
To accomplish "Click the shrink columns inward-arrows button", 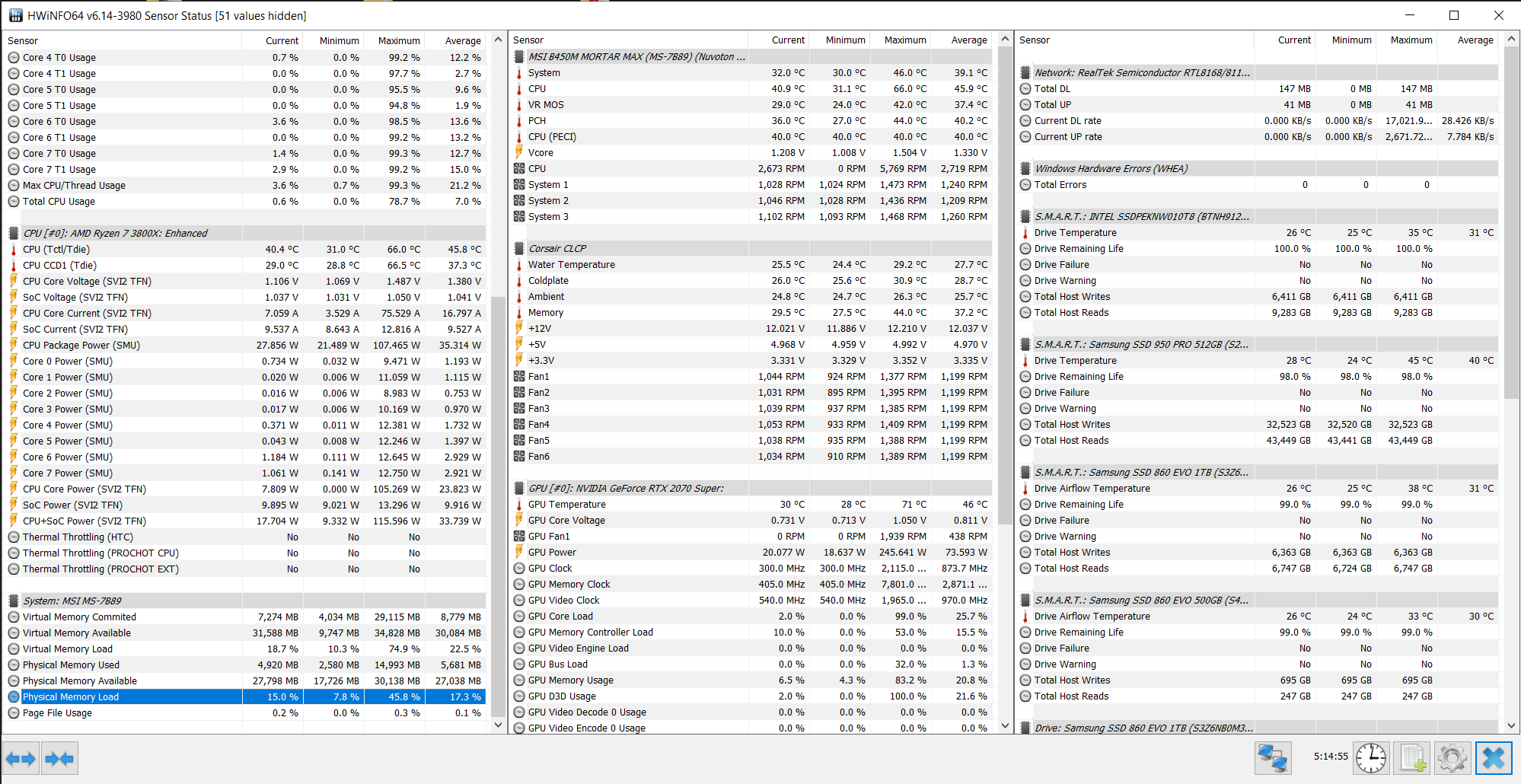I will (59, 758).
